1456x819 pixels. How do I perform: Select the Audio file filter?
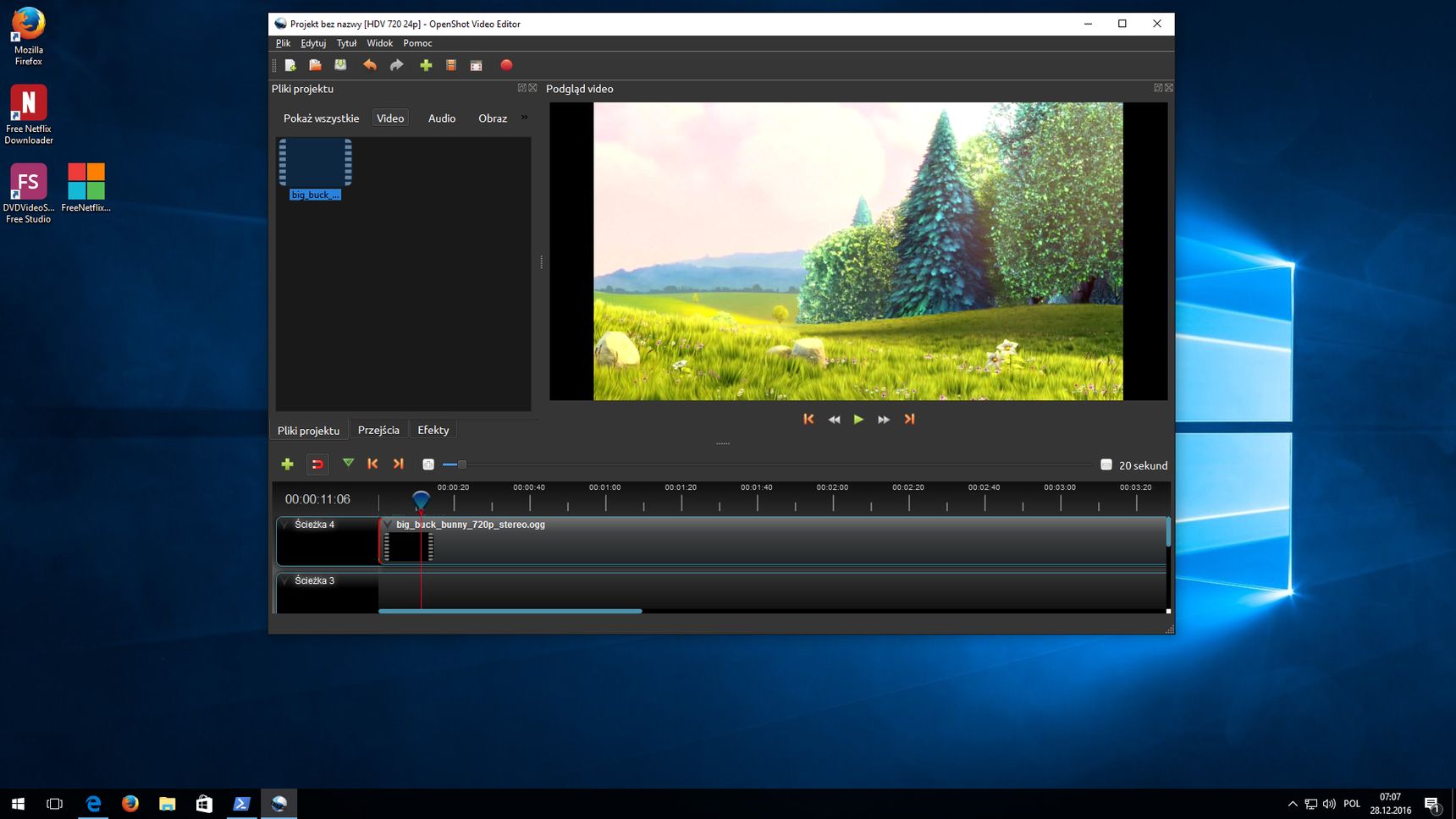442,118
